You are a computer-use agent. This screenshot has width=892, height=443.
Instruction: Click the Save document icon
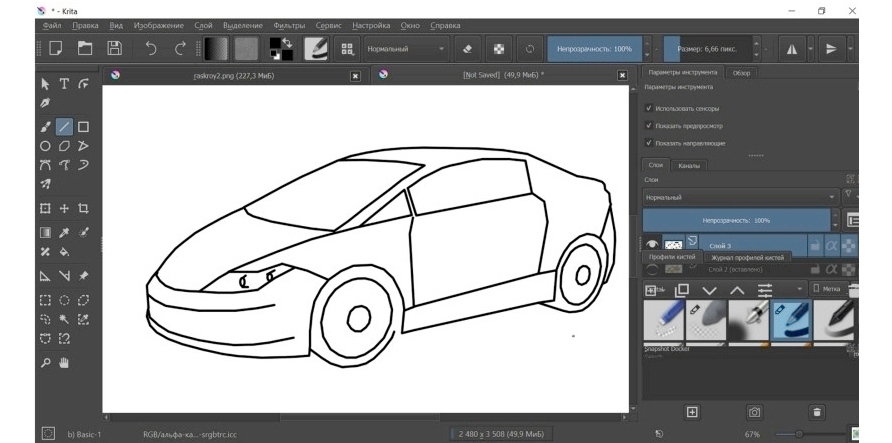114,48
